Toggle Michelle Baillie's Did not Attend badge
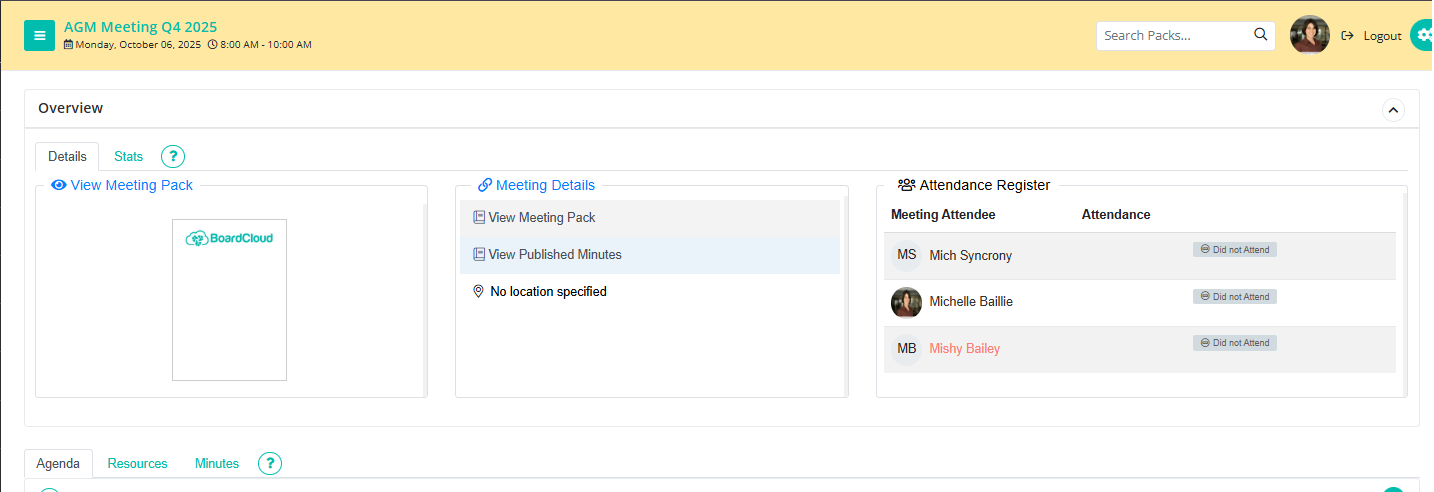Screen dimensions: 1434x492 [1234, 296]
